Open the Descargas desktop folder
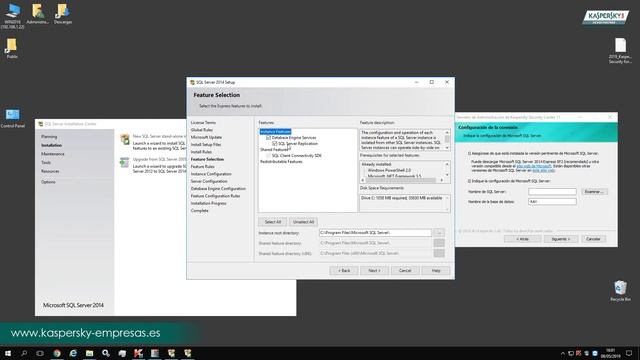 click(x=63, y=14)
